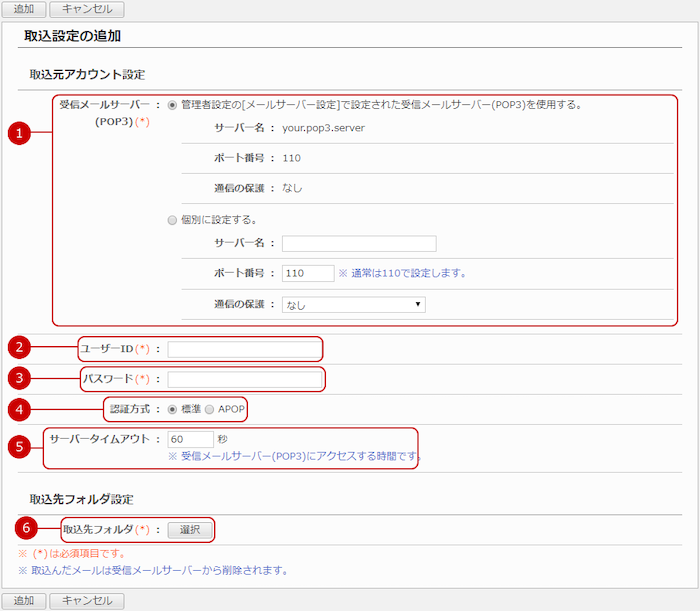The image size is (700, 611).
Task: Open the 通信の保護 dropdown list
Action: click(354, 305)
